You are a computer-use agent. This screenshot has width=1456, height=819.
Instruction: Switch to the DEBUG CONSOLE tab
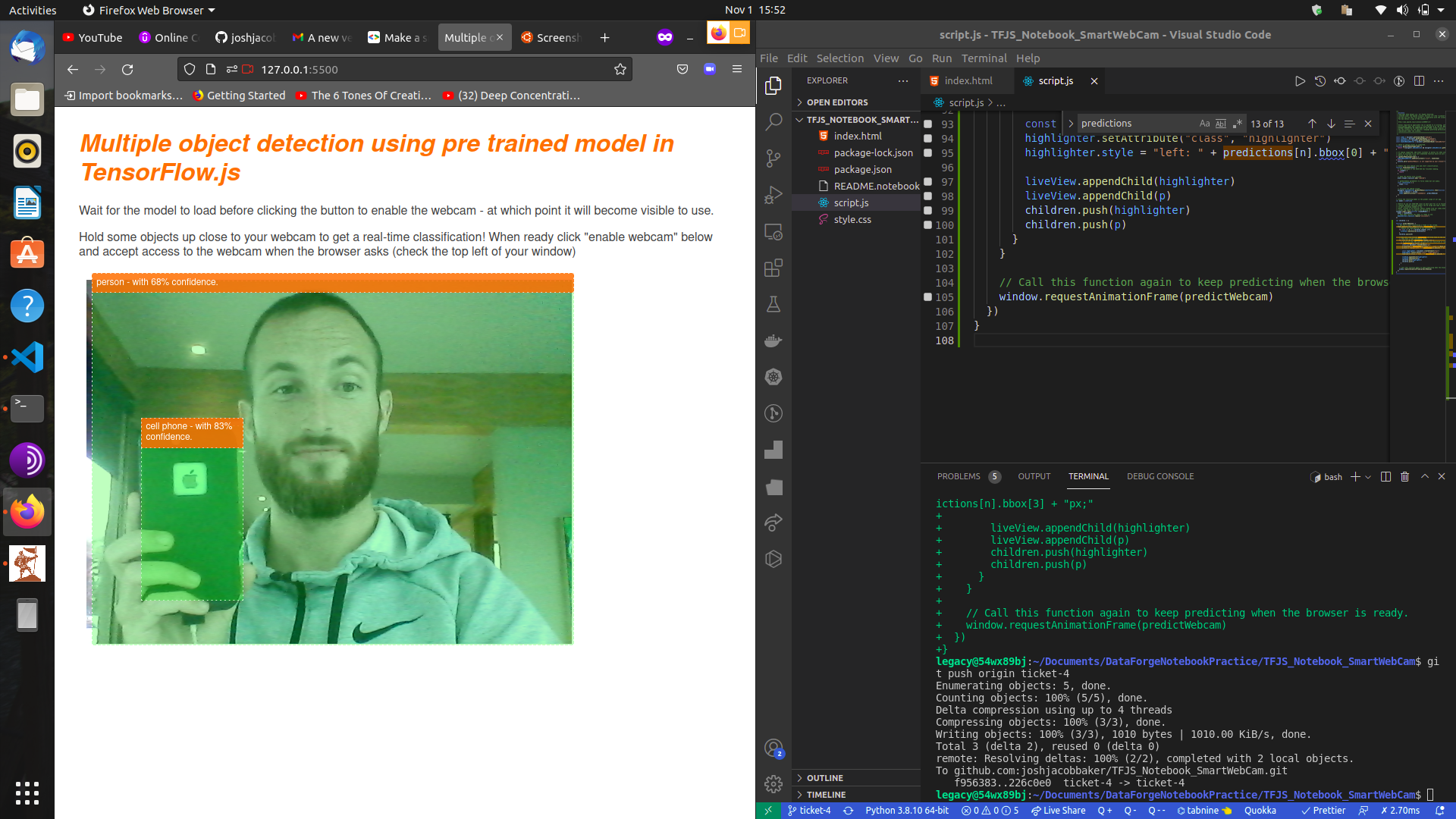pos(1159,477)
